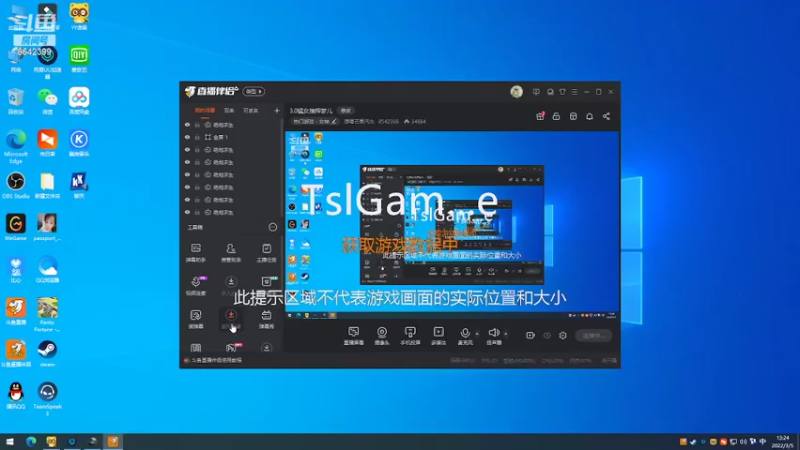Toggle the eye of the topmost layer row
Viewport: 800px width, 450px height.
(187, 124)
